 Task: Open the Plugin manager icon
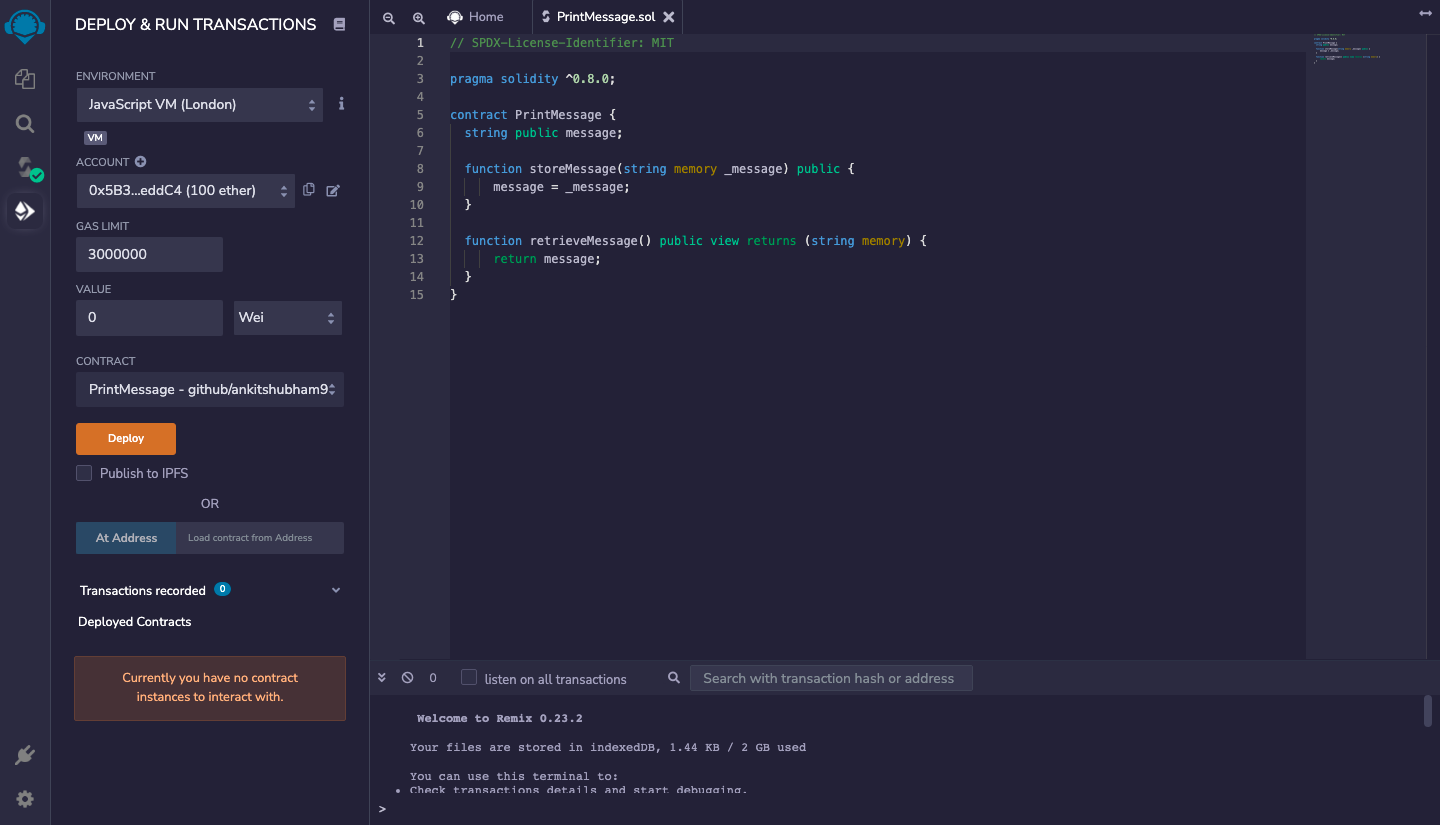[x=25, y=755]
